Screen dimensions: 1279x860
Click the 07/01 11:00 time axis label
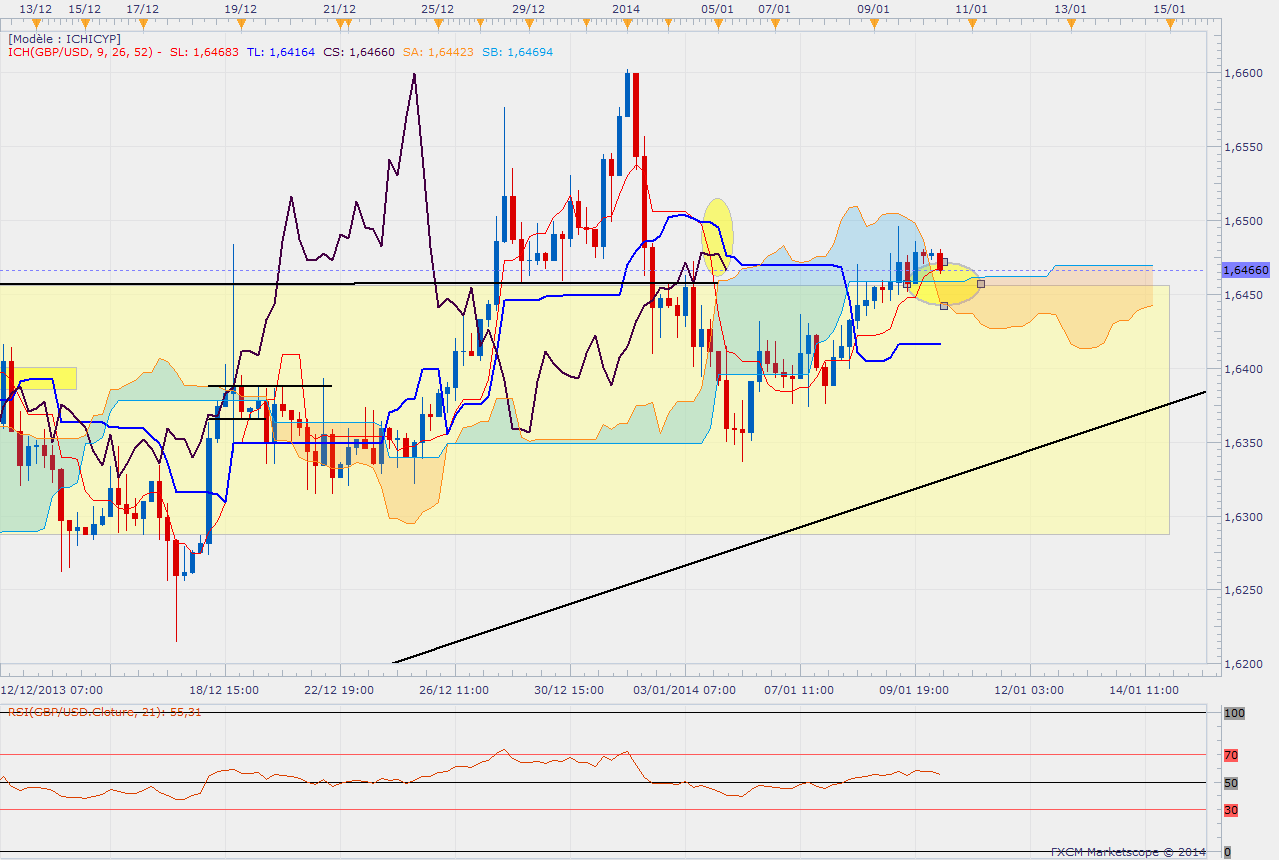pyautogui.click(x=799, y=690)
